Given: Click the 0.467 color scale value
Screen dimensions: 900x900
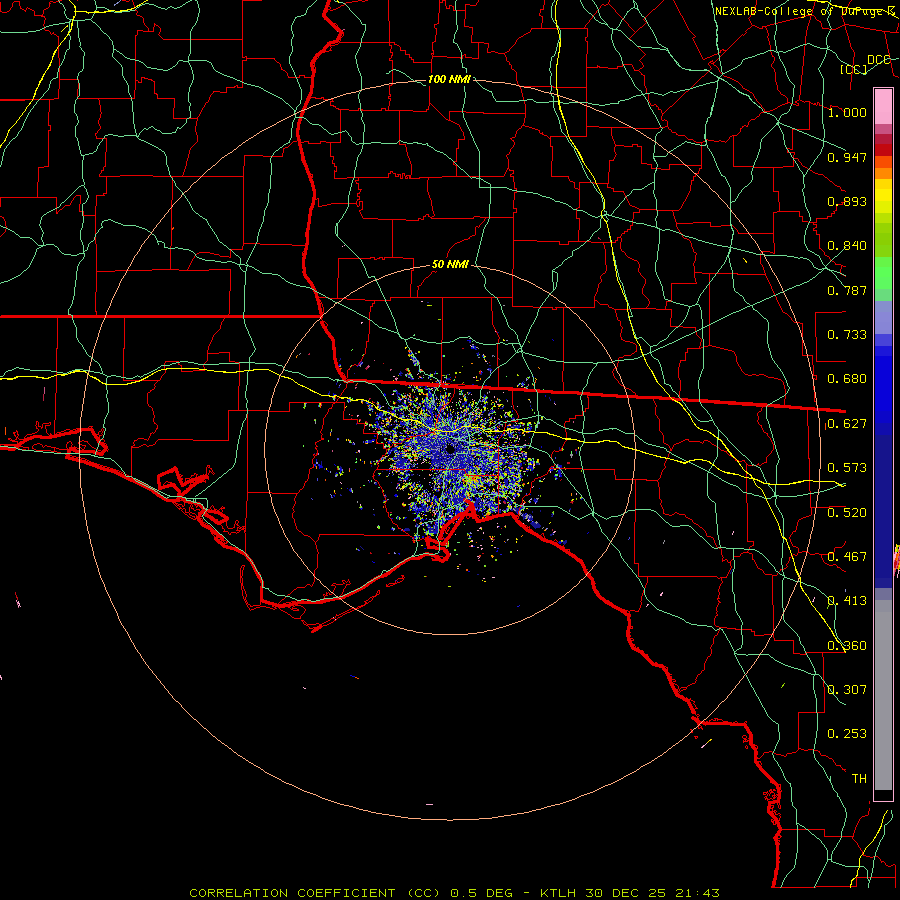Looking at the screenshot, I should click(847, 557).
